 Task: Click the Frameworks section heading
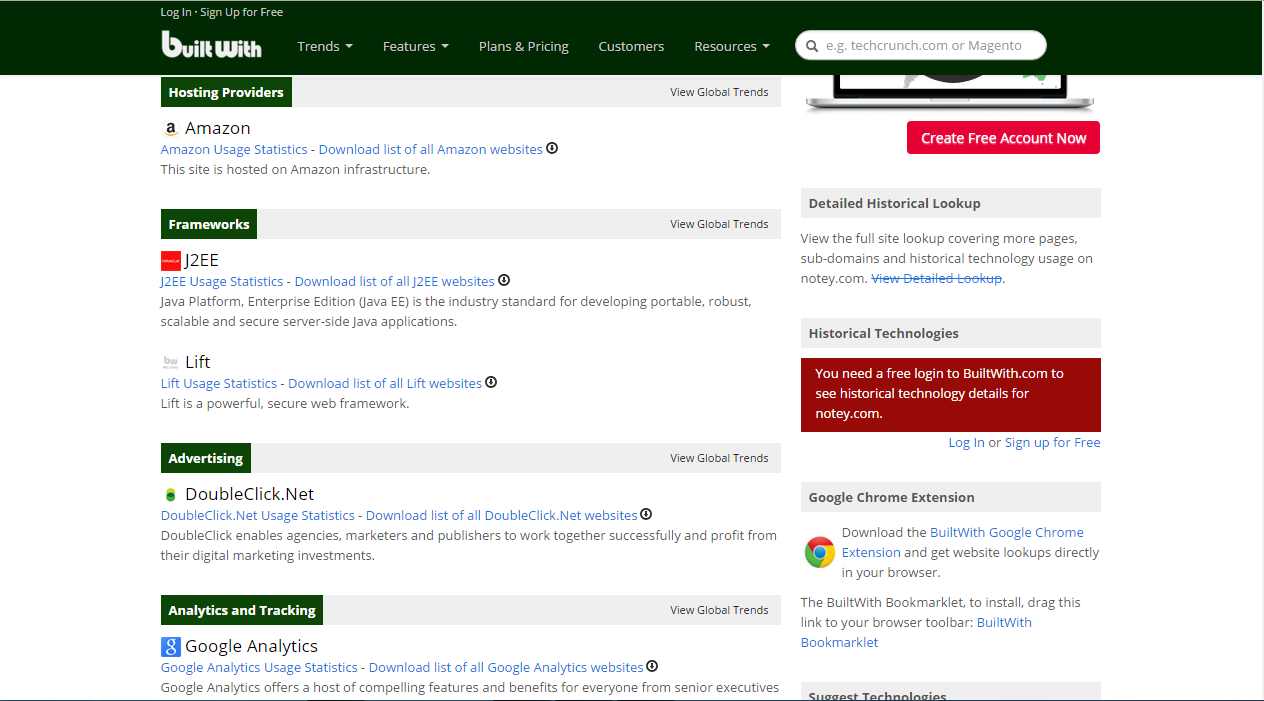(209, 224)
